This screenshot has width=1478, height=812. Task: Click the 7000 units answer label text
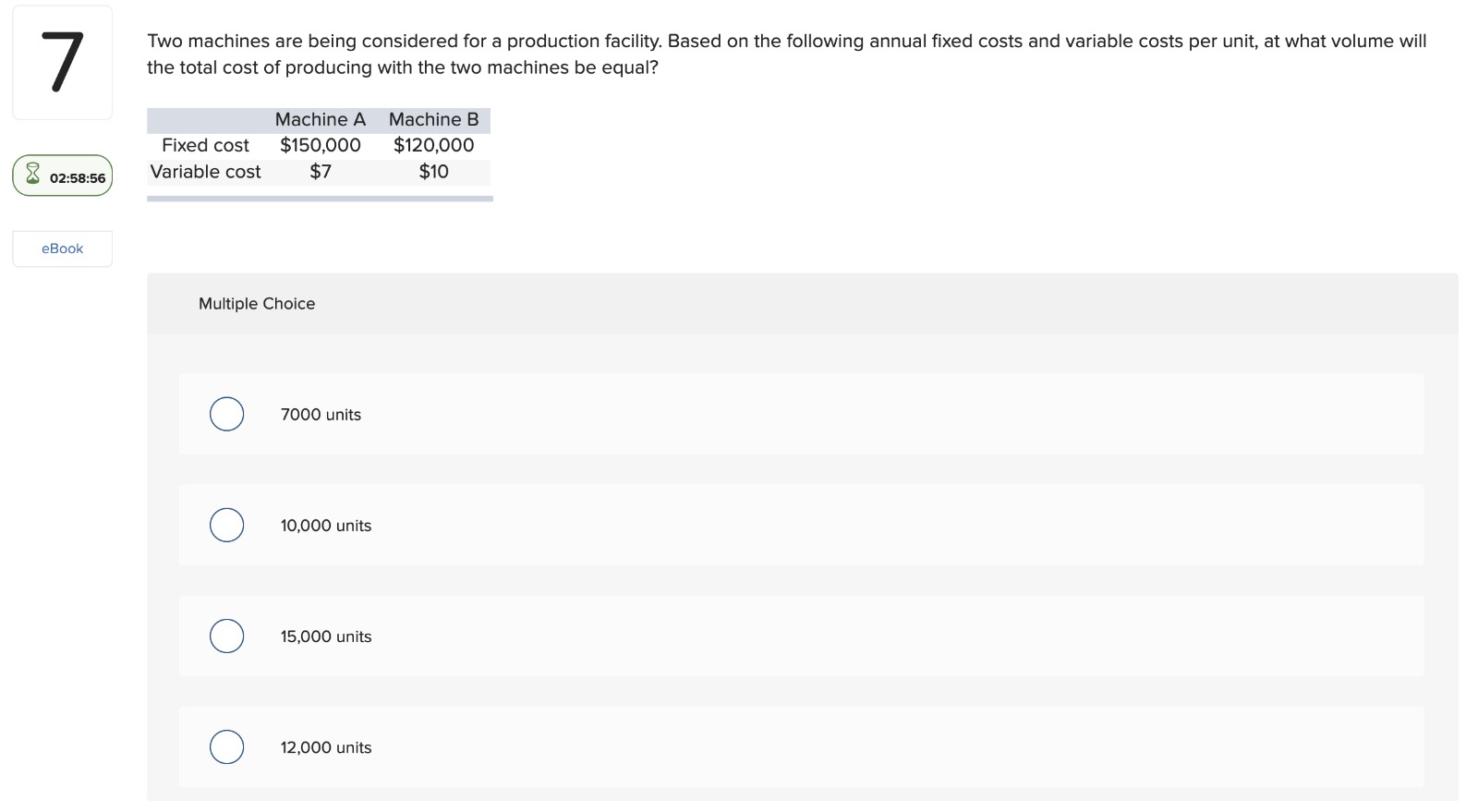320,414
